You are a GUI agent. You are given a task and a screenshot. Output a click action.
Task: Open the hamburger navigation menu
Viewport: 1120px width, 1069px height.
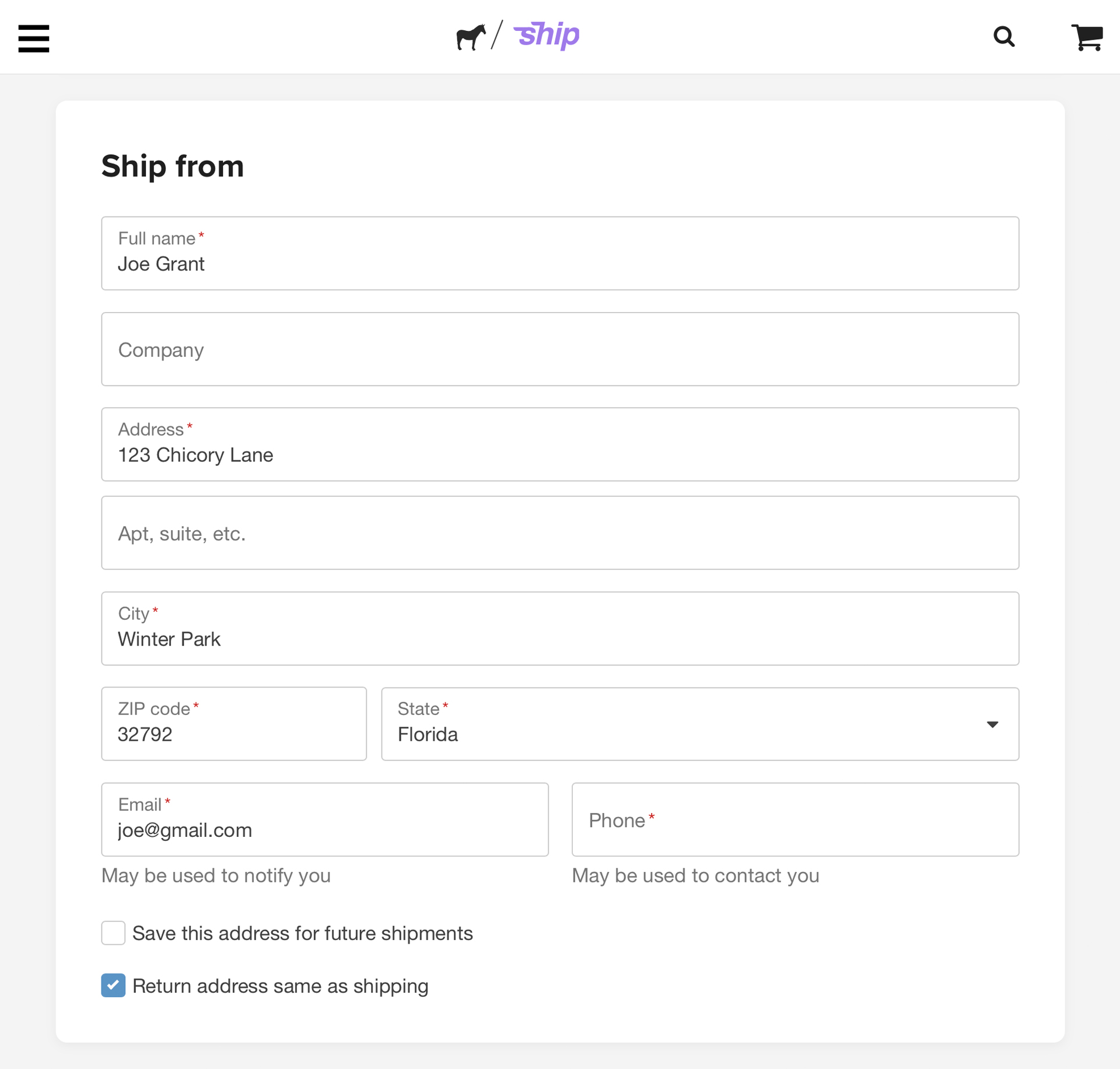(33, 38)
